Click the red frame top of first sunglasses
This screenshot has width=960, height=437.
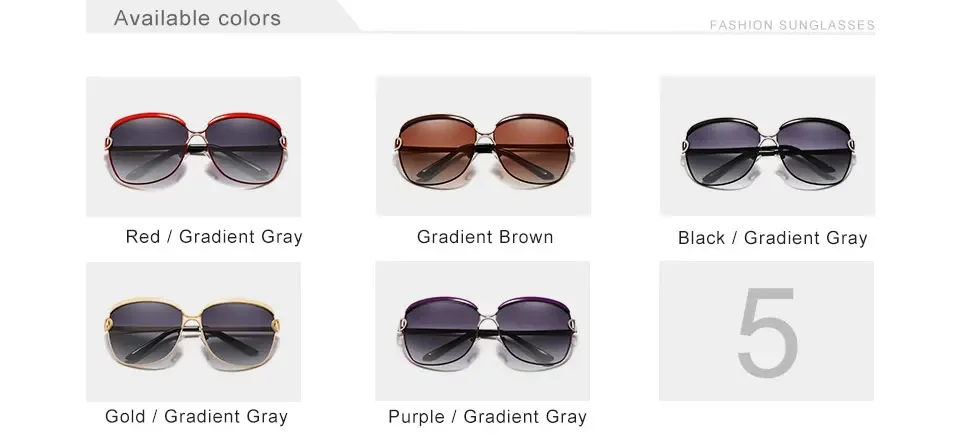coord(150,116)
